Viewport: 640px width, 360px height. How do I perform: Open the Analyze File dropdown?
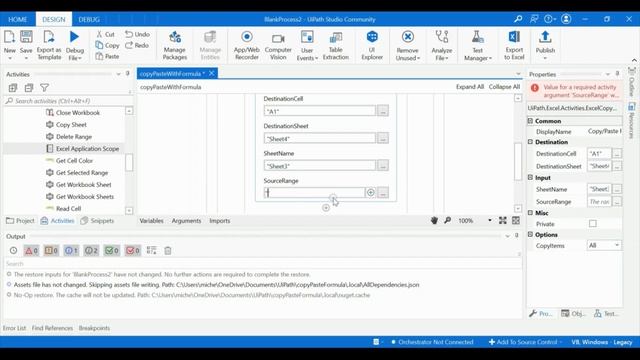[x=442, y=44]
